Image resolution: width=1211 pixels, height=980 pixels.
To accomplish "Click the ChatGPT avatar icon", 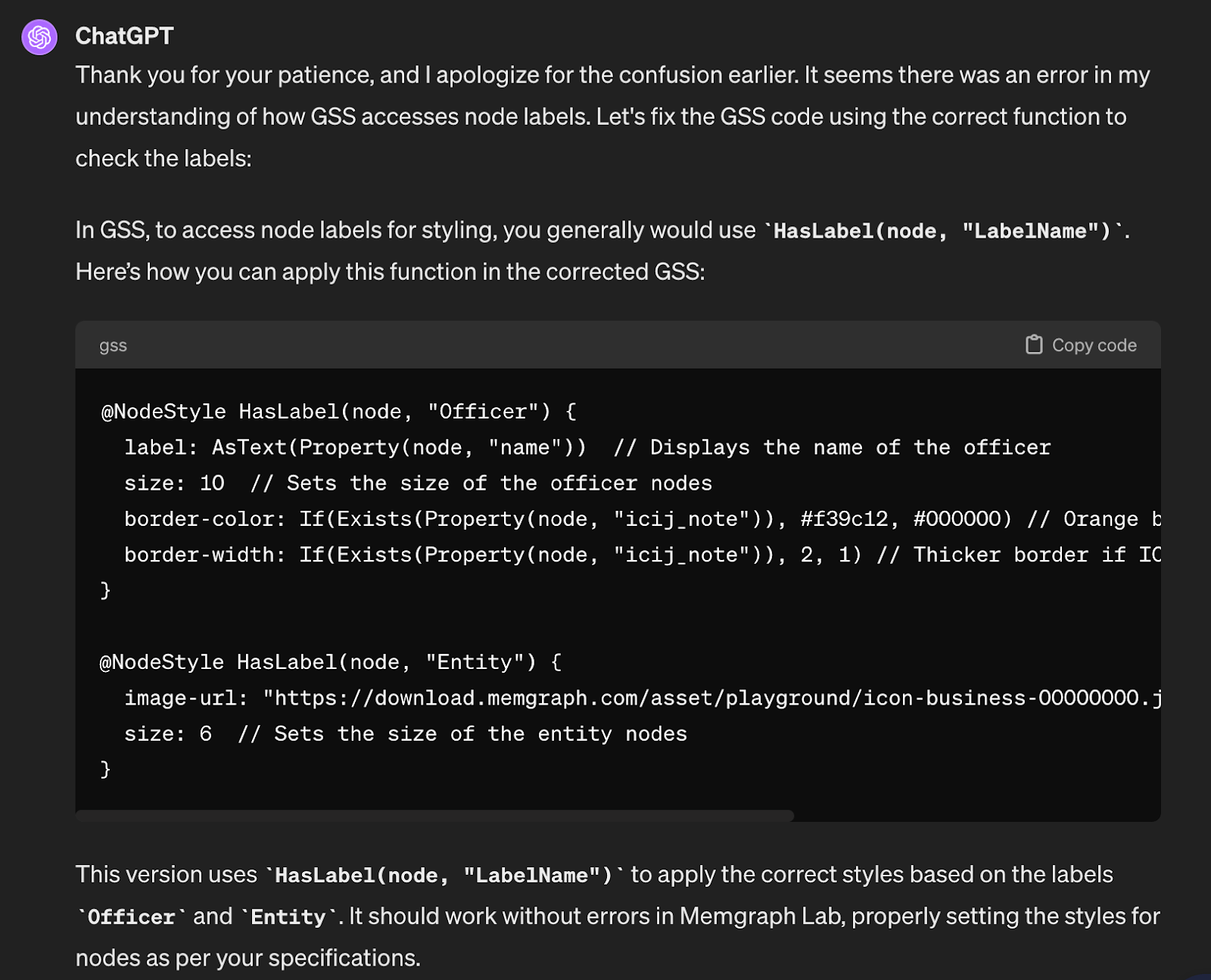I will pyautogui.click(x=38, y=36).
